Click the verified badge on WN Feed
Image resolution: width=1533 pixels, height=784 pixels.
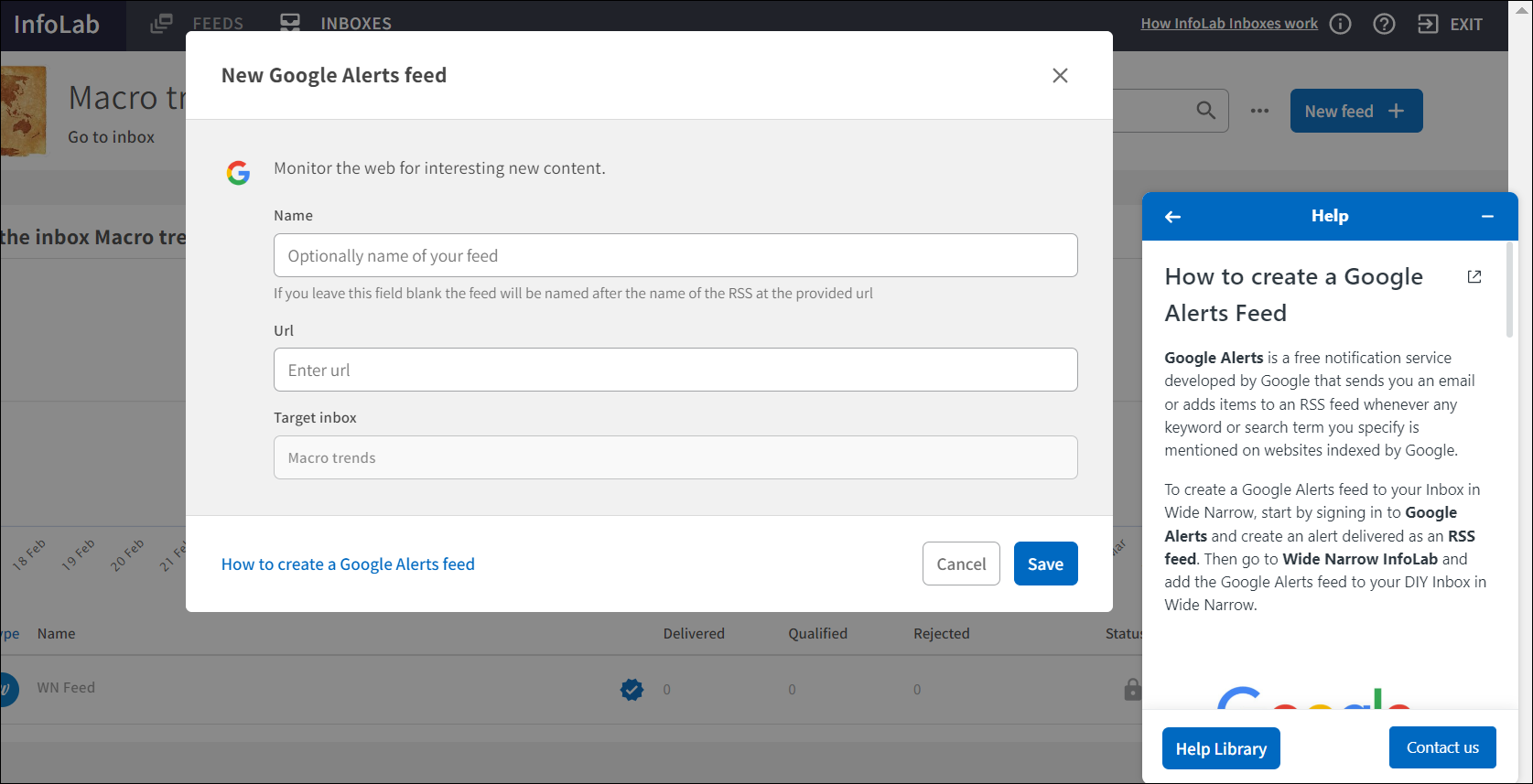coord(632,689)
